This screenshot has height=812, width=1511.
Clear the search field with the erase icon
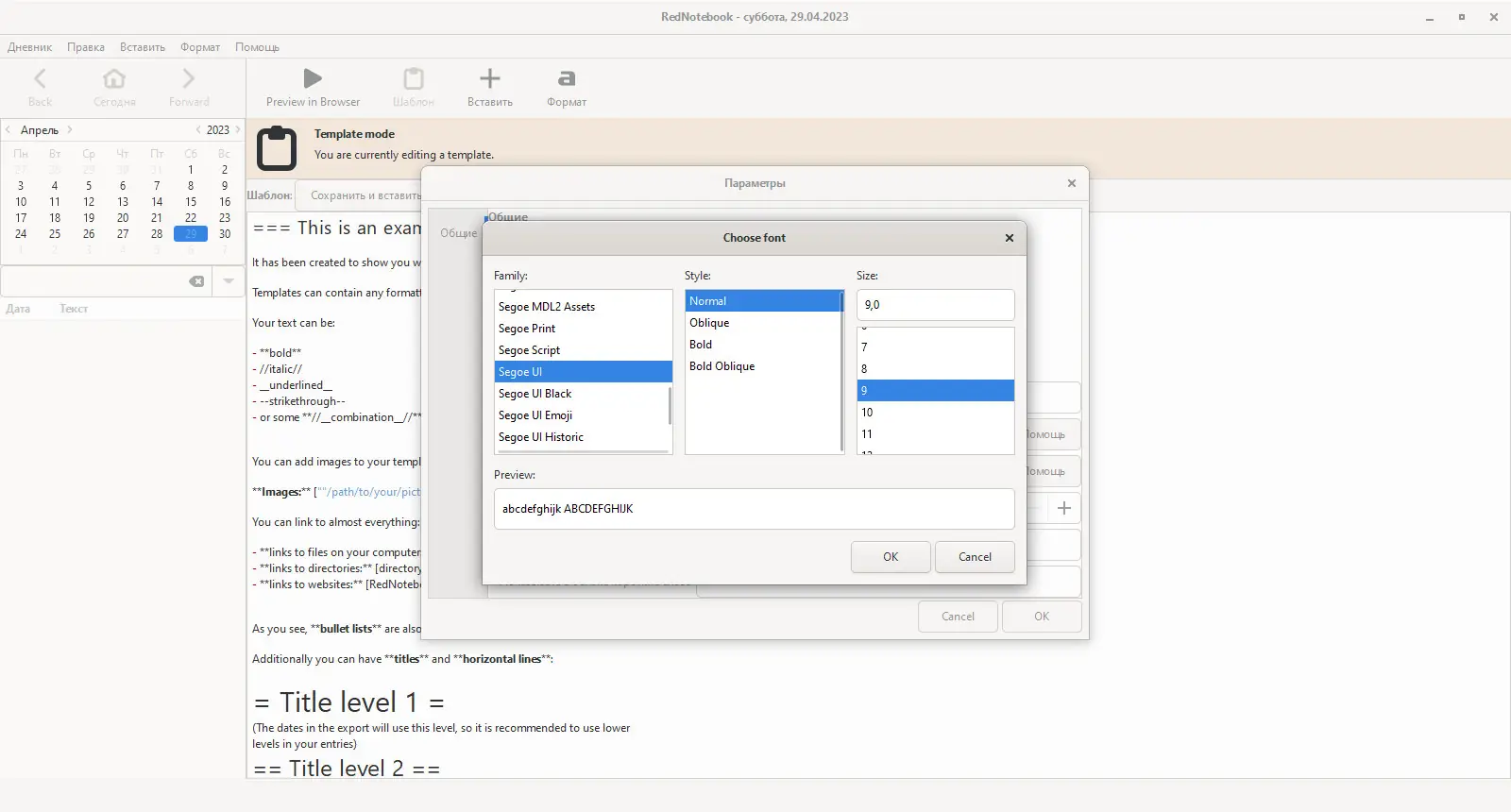tap(196, 281)
